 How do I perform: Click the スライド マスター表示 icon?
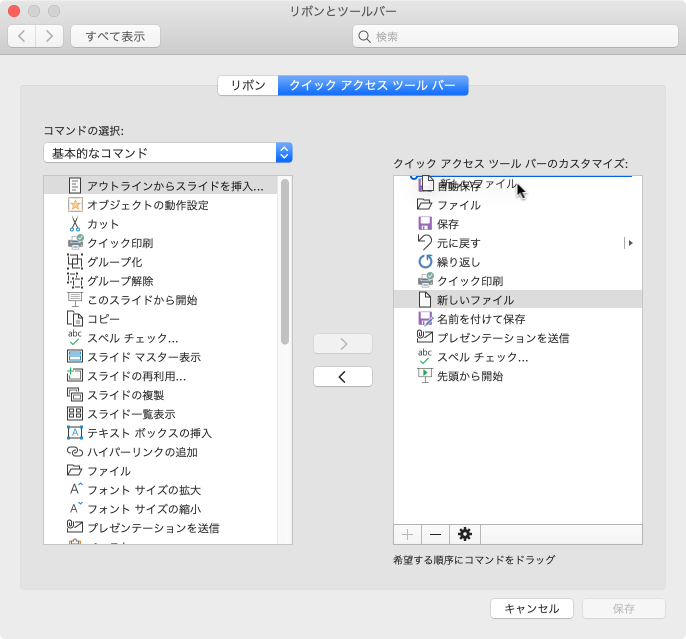pyautogui.click(x=75, y=357)
